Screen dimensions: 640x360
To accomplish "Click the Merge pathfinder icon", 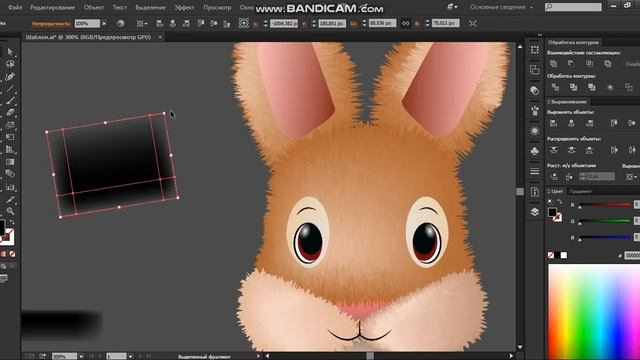I will 591,87.
